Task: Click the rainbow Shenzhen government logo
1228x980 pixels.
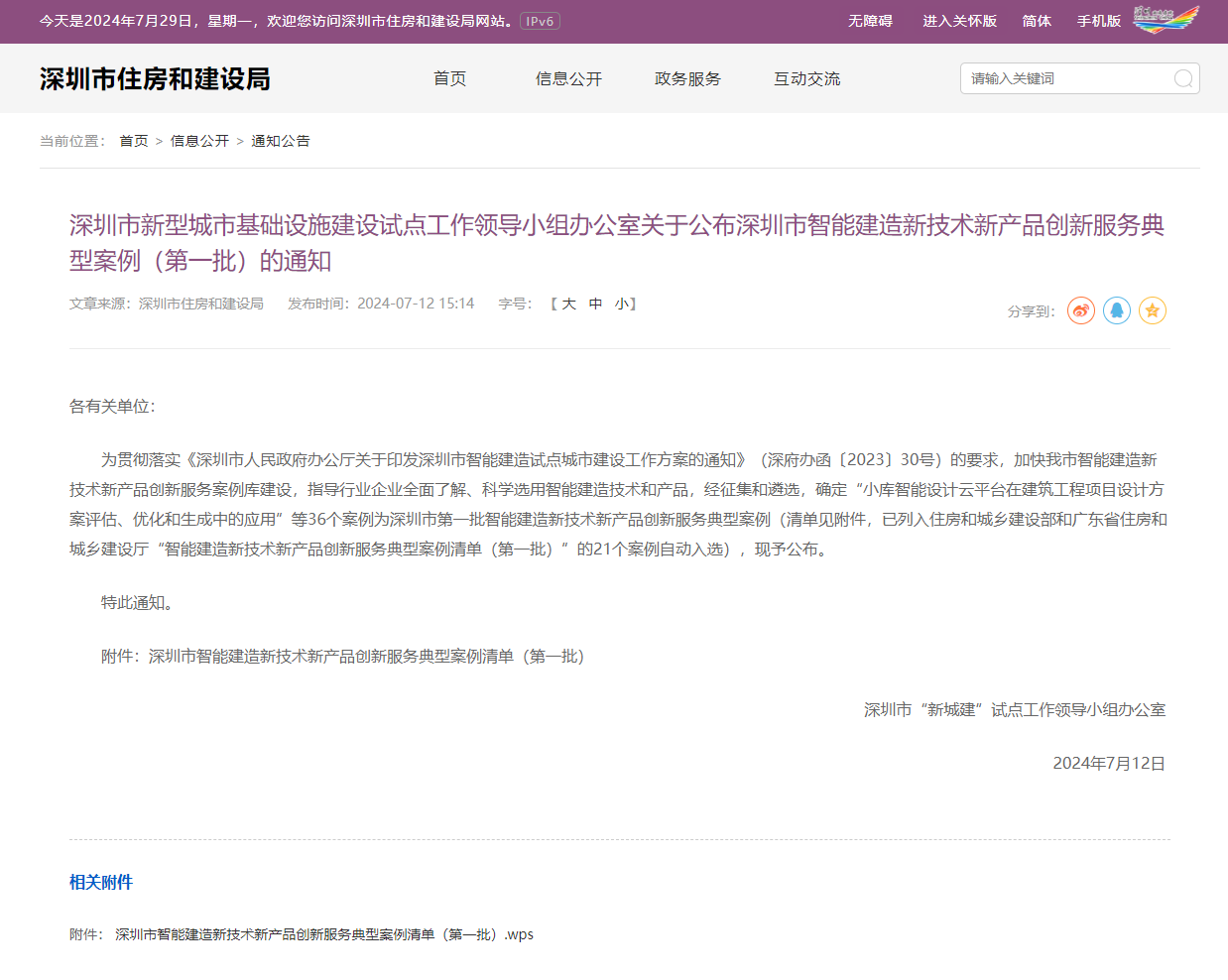Action: [1166, 20]
